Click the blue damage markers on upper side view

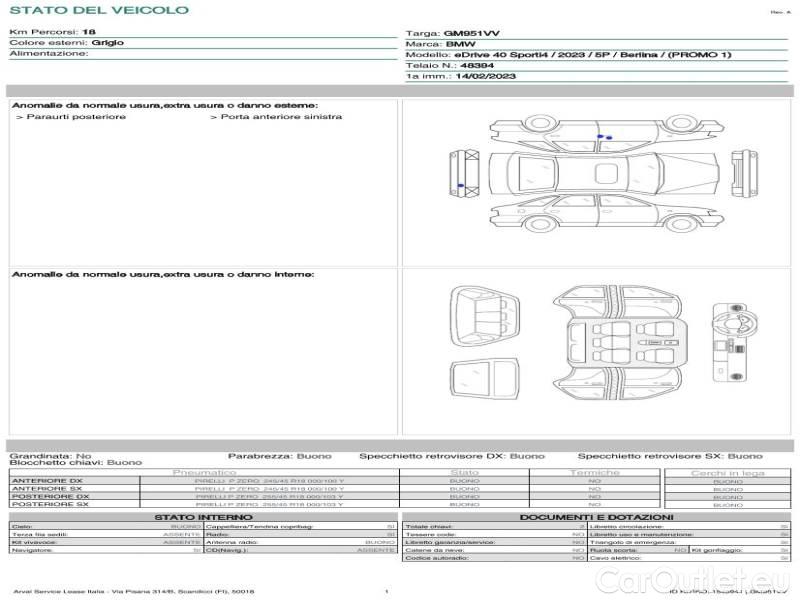pos(604,136)
